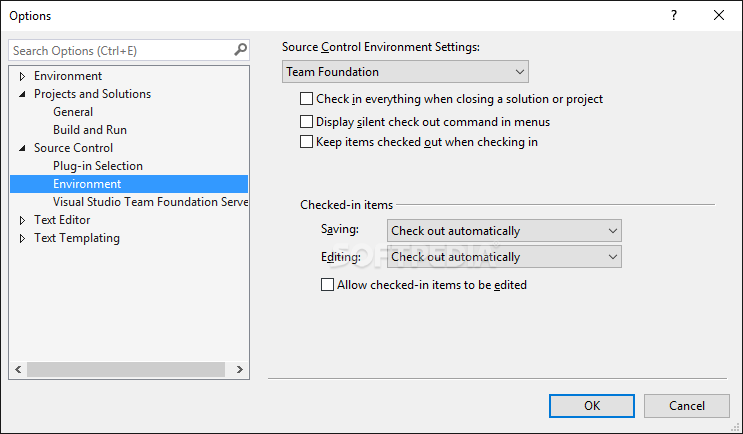Click the Cancel button
This screenshot has width=743, height=434.
tap(687, 406)
